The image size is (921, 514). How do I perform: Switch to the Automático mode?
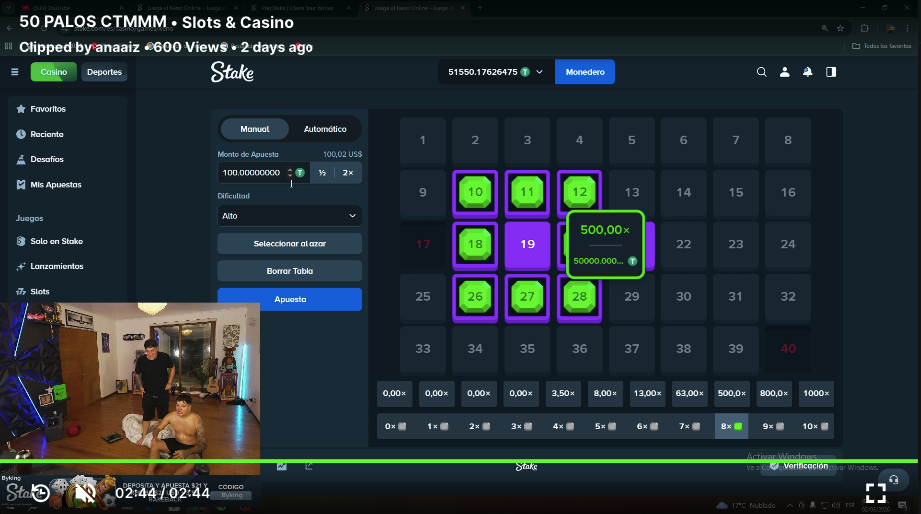click(325, 129)
